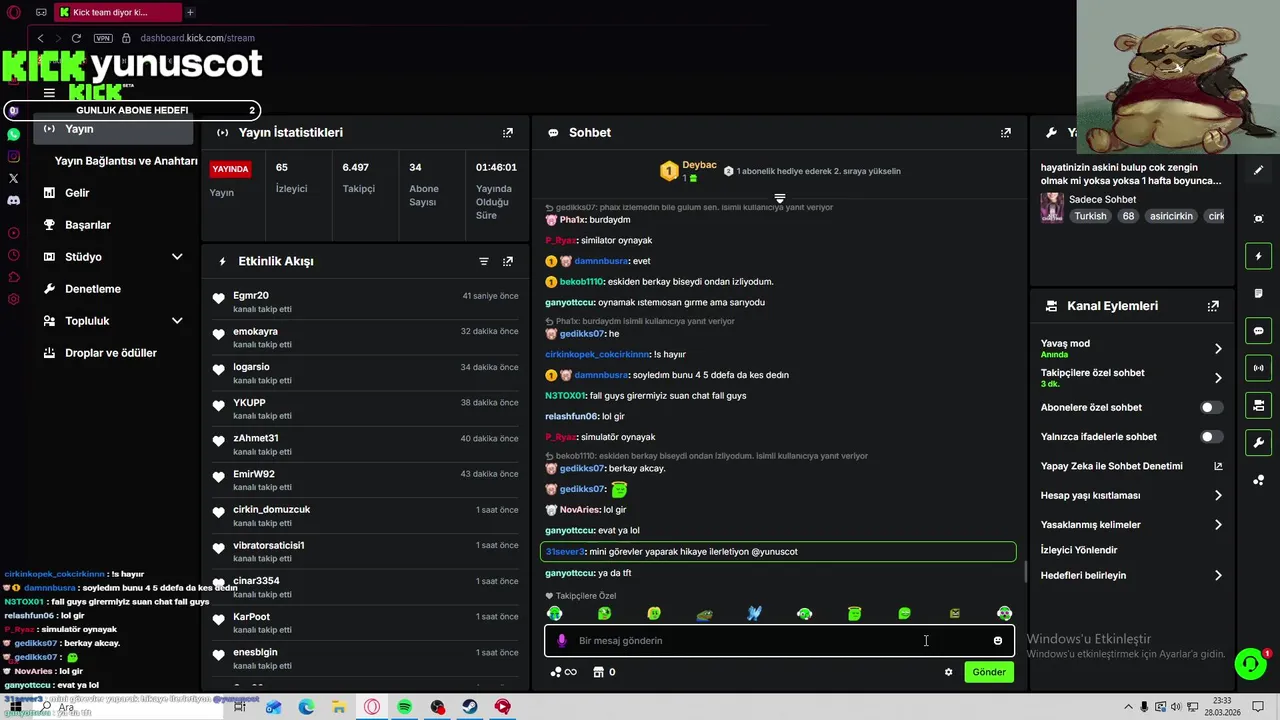This screenshot has height=720, width=1280.
Task: Click the purple microphone icon in message box
Action: [x=561, y=640]
